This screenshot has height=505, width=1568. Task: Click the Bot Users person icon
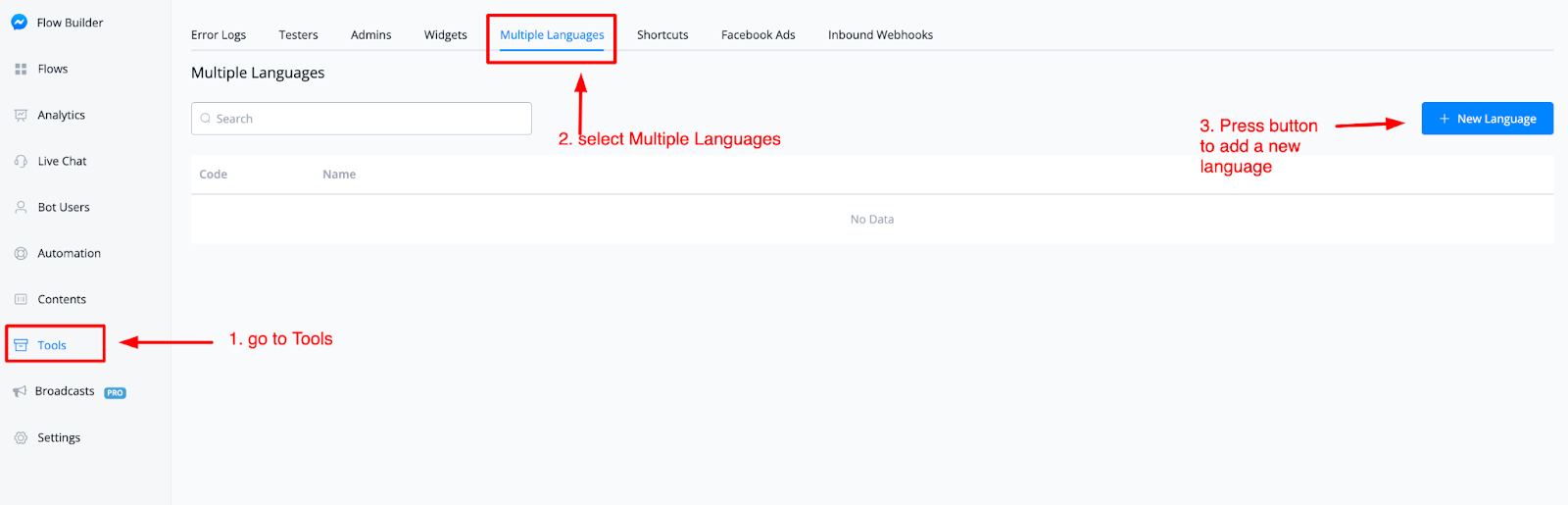(x=21, y=207)
